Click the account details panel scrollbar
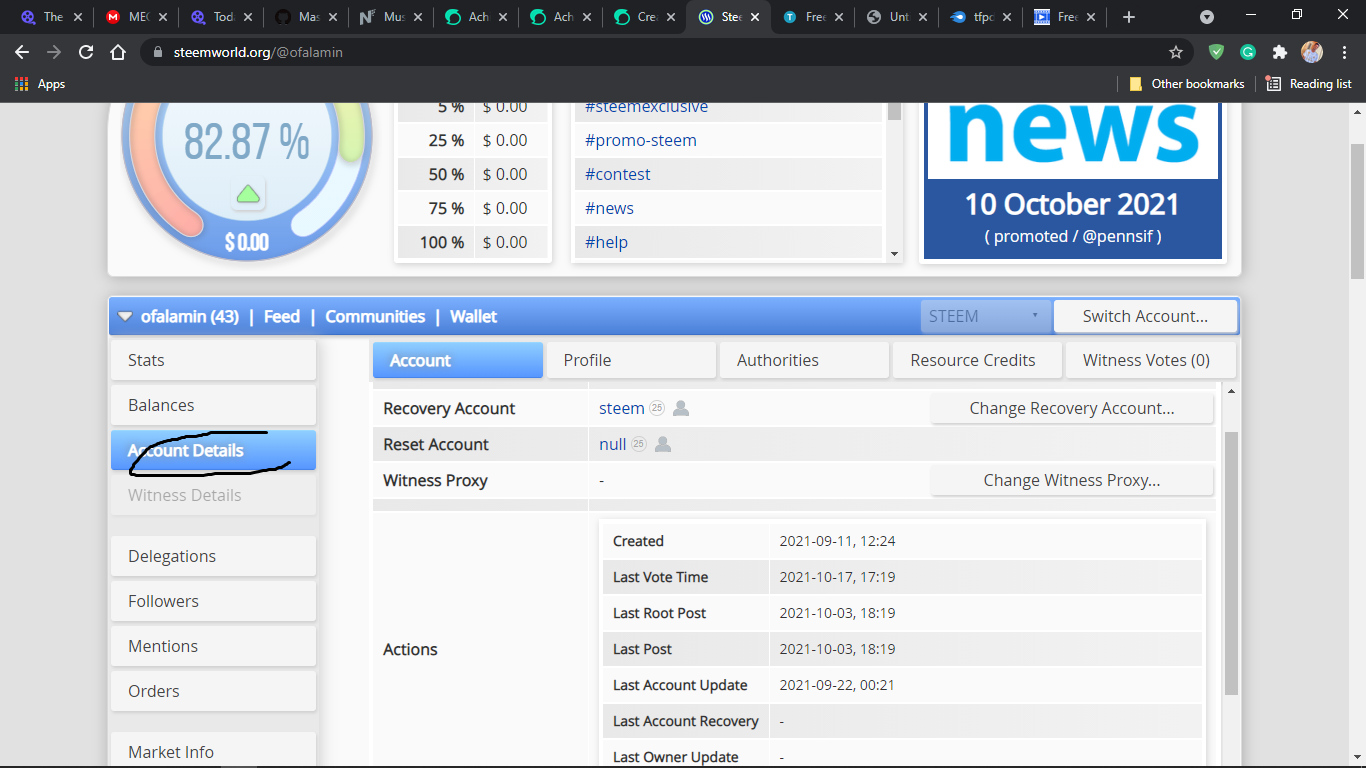The width and height of the screenshot is (1366, 768). coord(1231,565)
